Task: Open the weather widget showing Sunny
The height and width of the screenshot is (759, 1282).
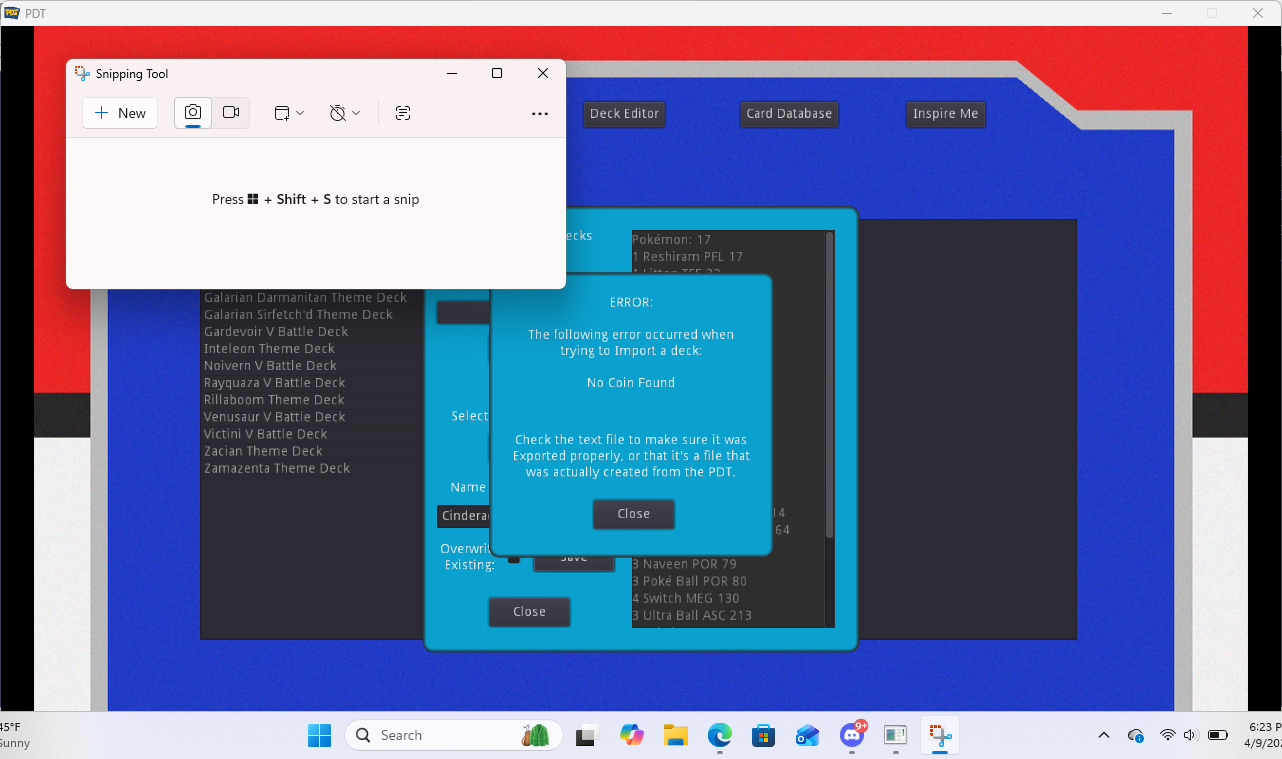Action: point(16,735)
